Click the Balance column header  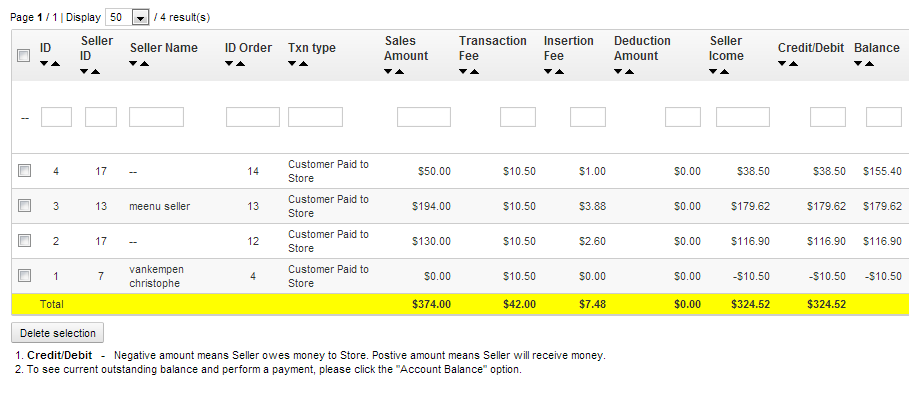click(877, 48)
